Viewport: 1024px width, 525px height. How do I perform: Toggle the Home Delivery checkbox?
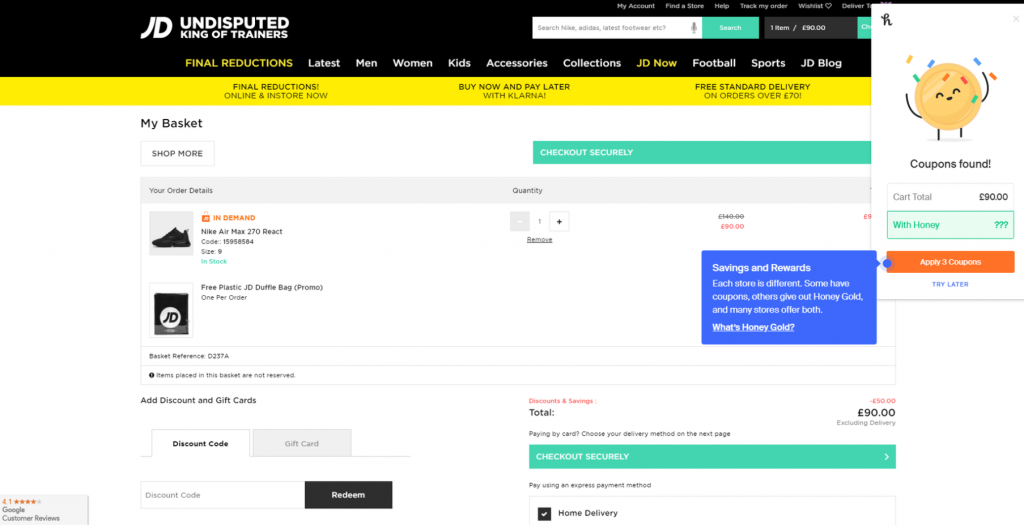tap(544, 514)
